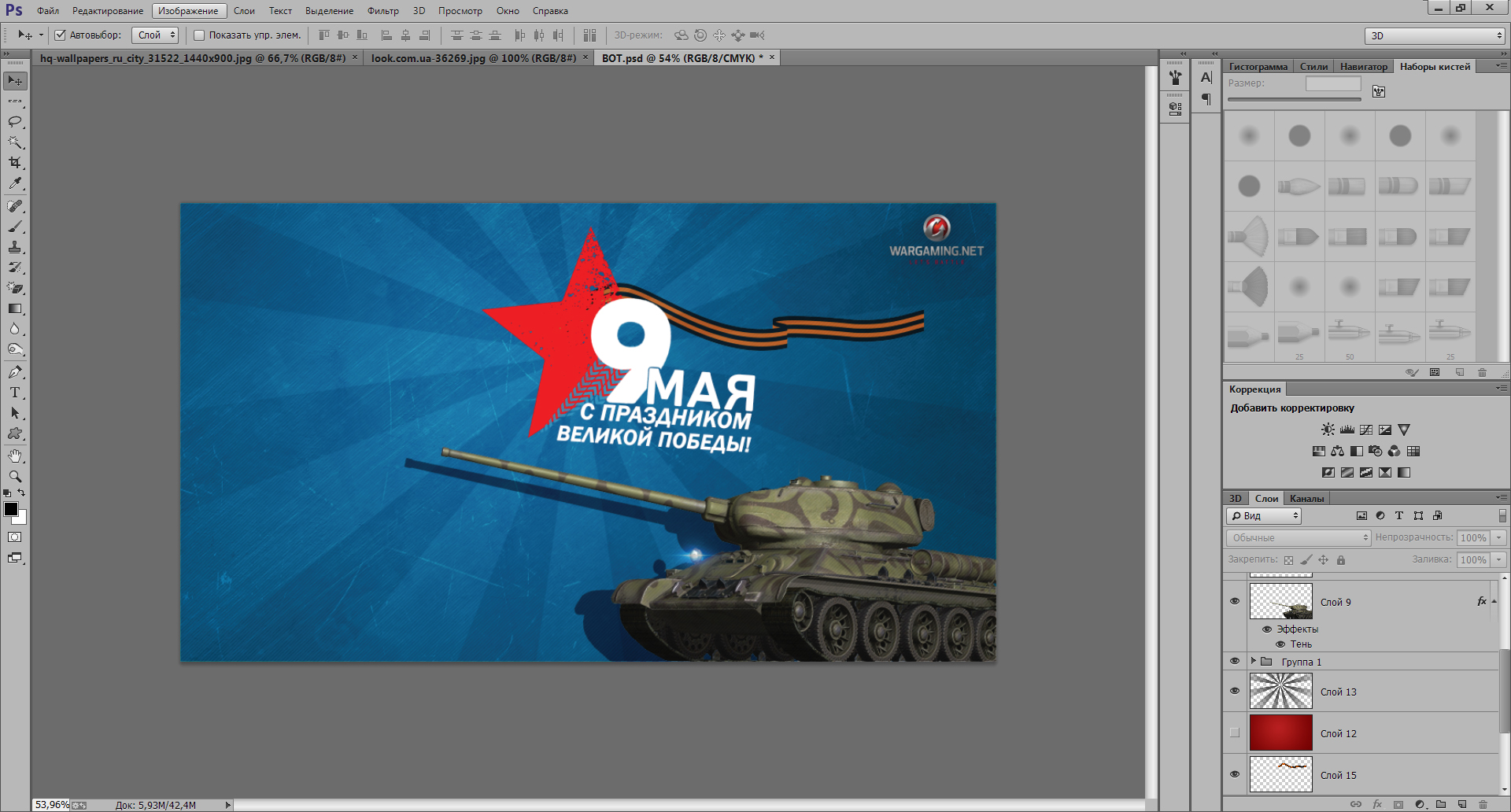
Task: Select the Hand tool
Action: click(15, 456)
